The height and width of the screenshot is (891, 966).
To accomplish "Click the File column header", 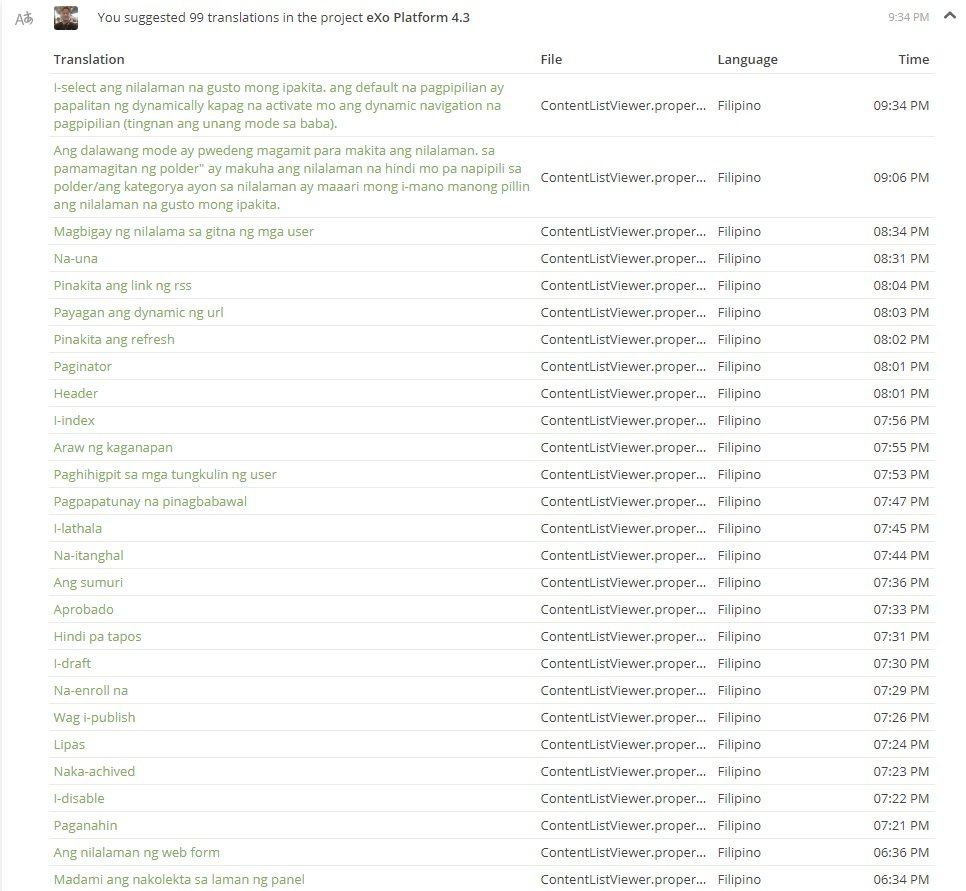I will [x=551, y=59].
